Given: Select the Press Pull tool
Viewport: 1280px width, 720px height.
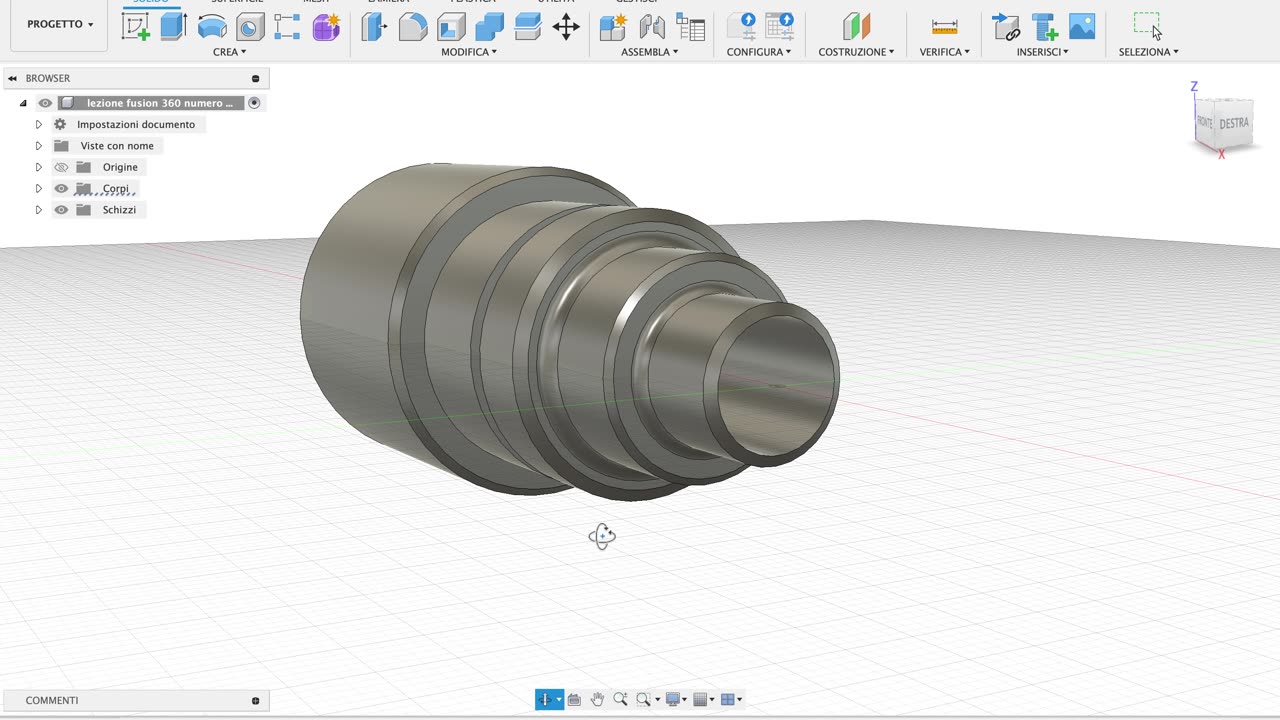Looking at the screenshot, I should (374, 27).
